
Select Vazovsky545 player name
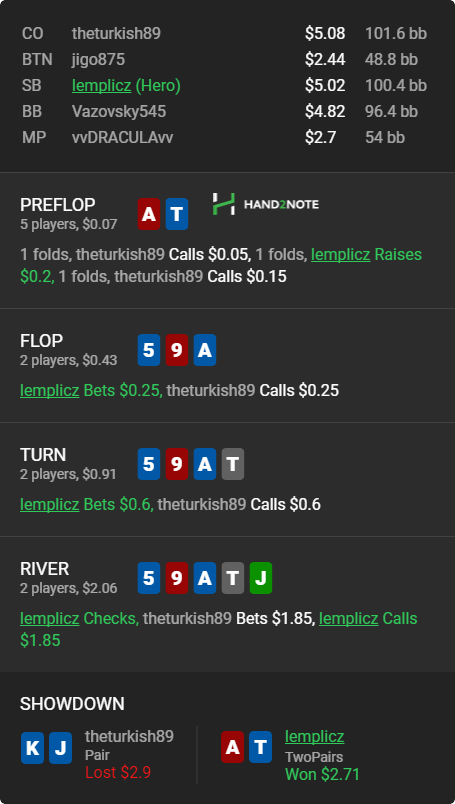[x=119, y=112]
